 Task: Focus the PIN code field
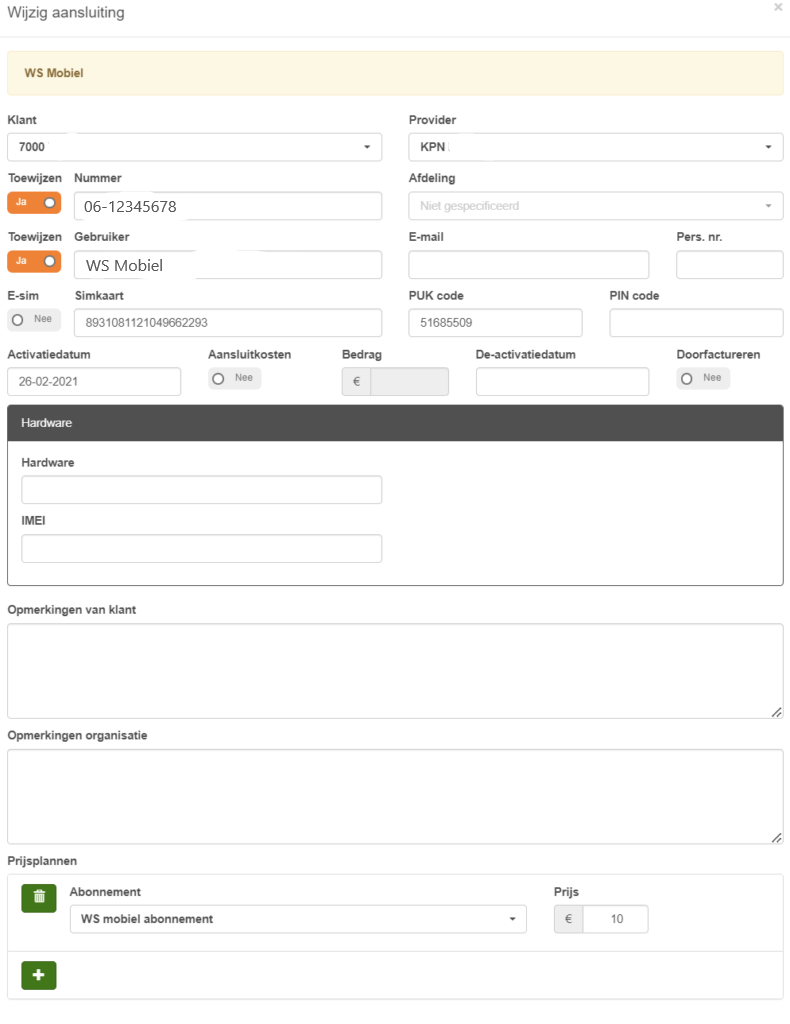point(696,323)
